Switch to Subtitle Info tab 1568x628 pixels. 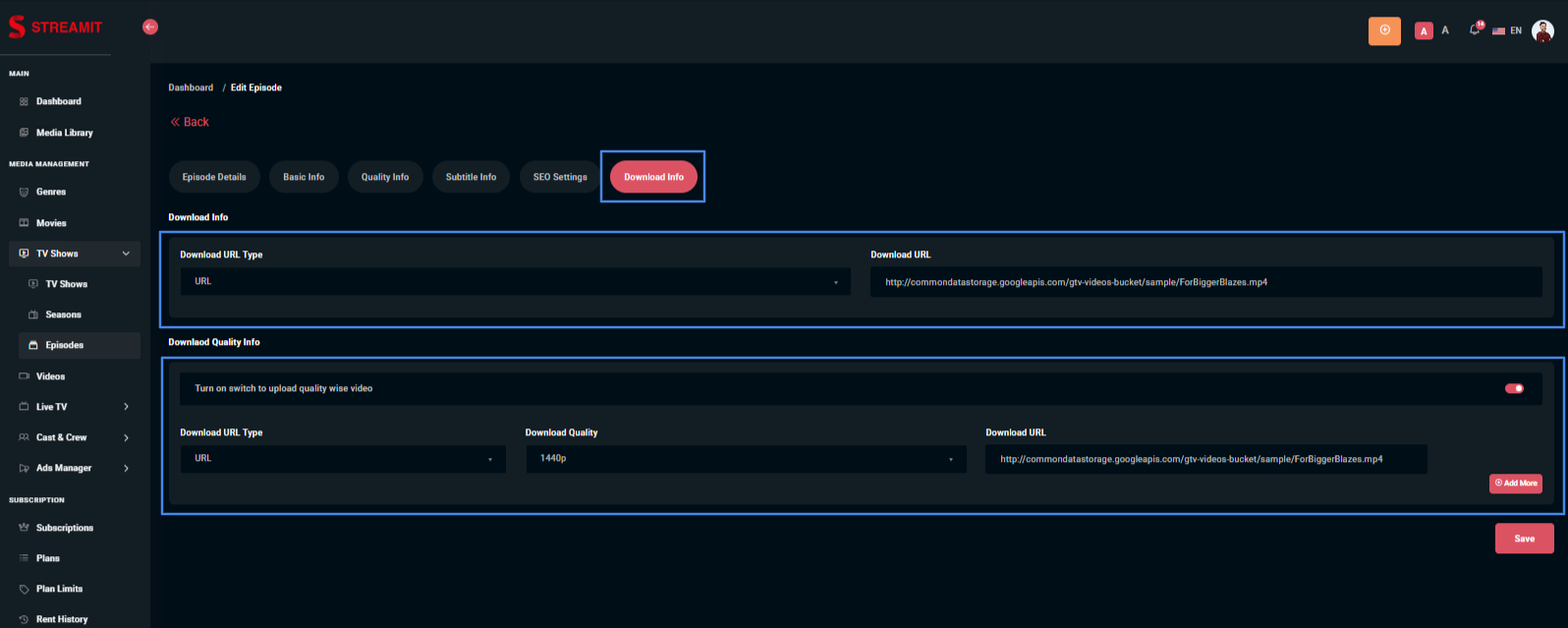[x=471, y=177]
